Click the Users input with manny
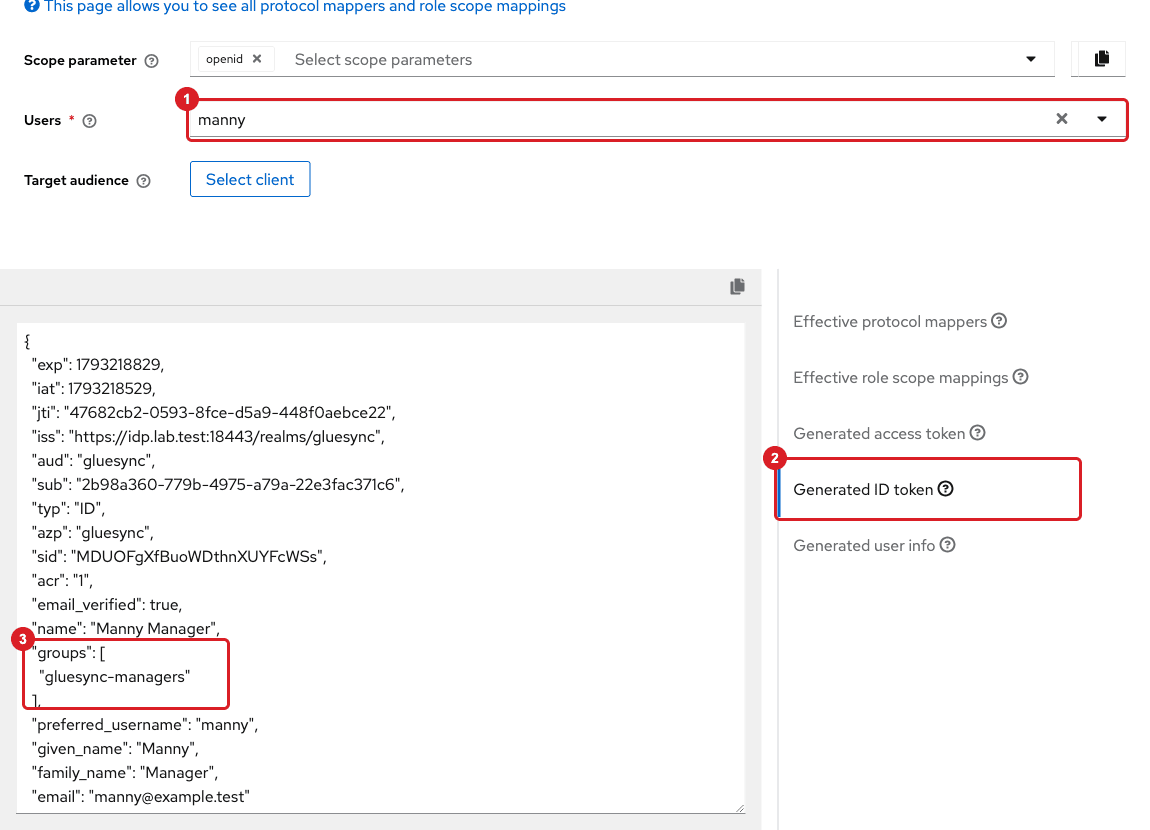 (x=620, y=120)
